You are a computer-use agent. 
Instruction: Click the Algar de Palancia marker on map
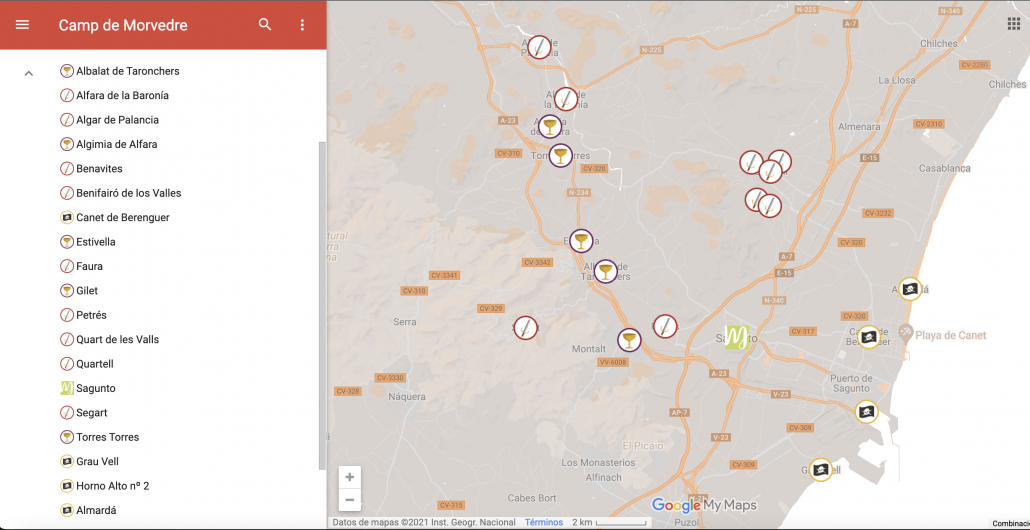point(539,47)
